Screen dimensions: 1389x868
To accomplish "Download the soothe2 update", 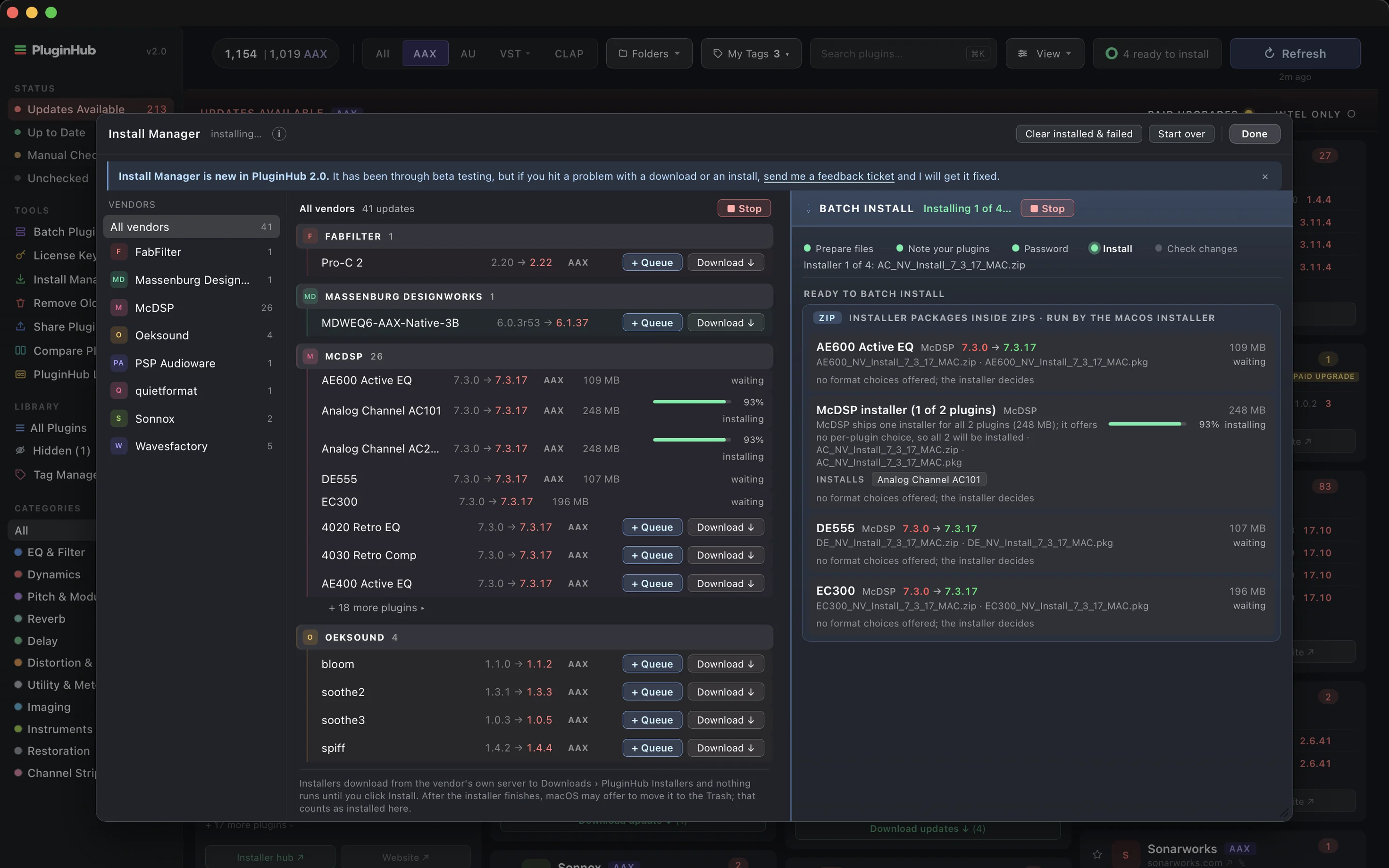I will tap(726, 692).
